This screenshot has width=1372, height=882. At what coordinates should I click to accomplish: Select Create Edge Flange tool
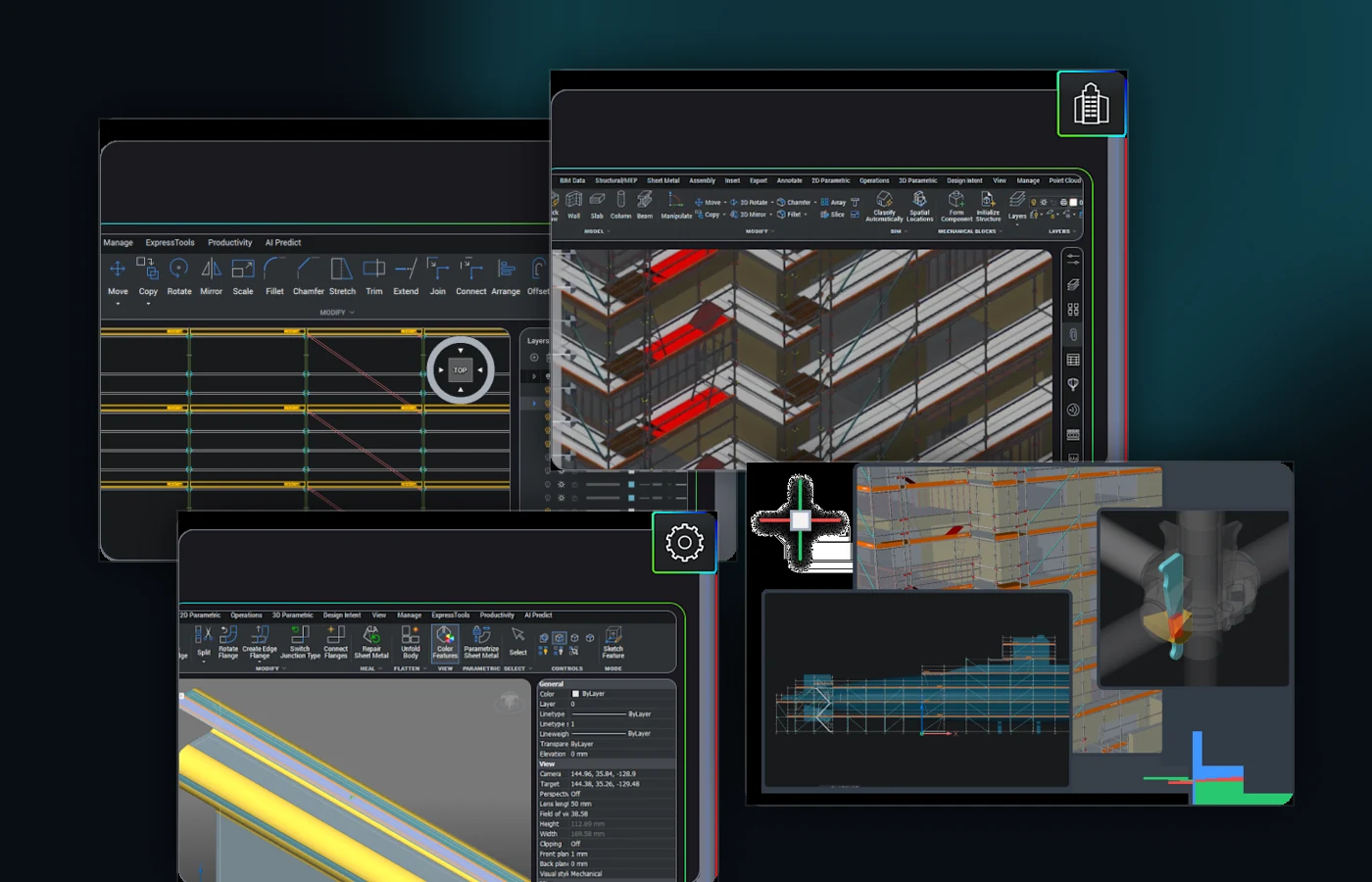point(260,643)
